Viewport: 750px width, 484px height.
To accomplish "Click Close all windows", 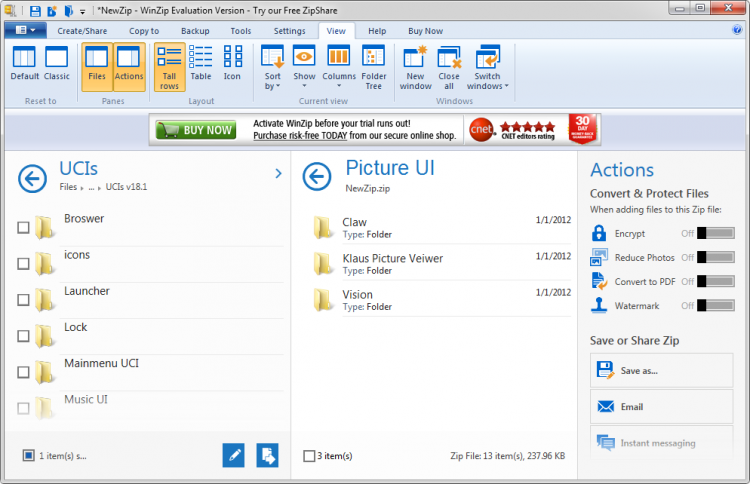I will coord(449,66).
